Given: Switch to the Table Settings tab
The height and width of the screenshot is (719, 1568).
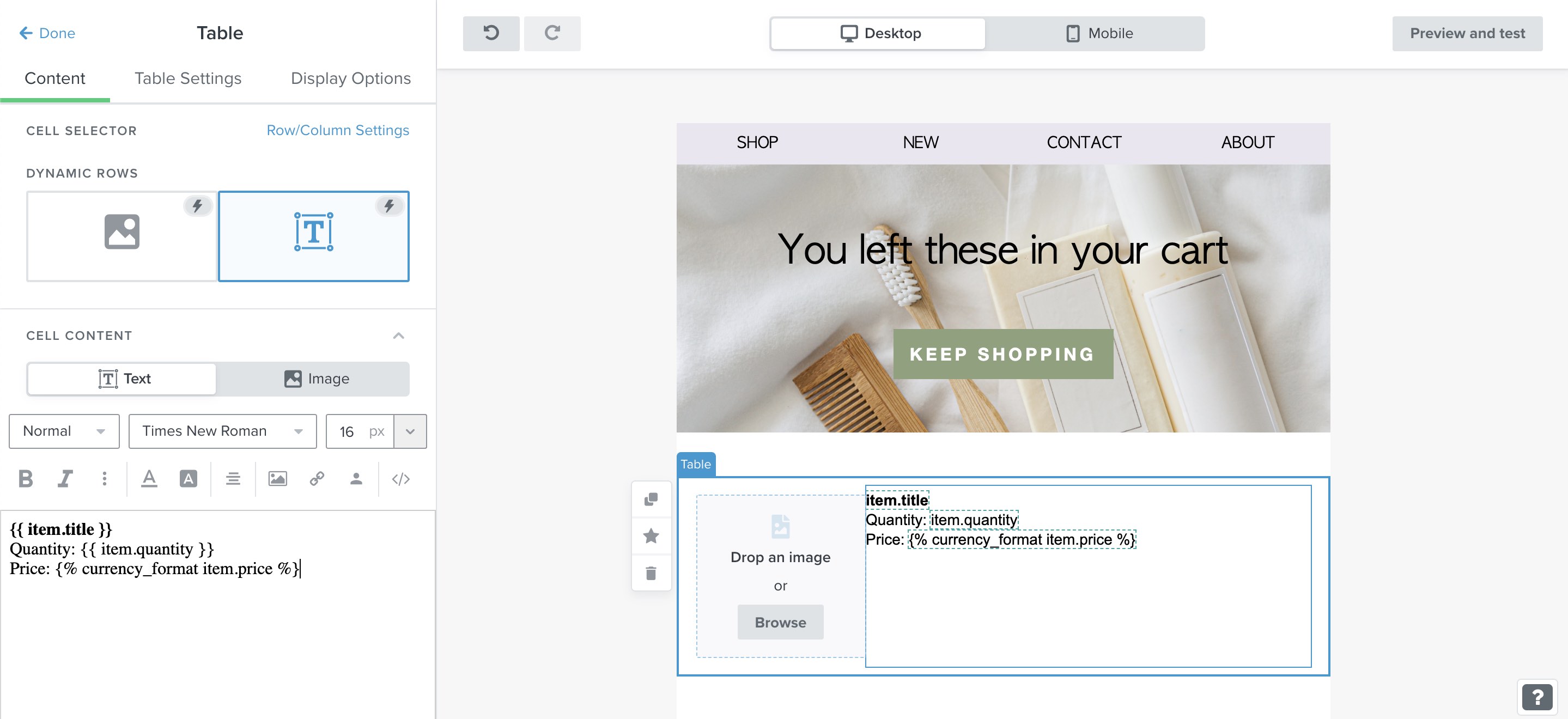Looking at the screenshot, I should point(188,78).
